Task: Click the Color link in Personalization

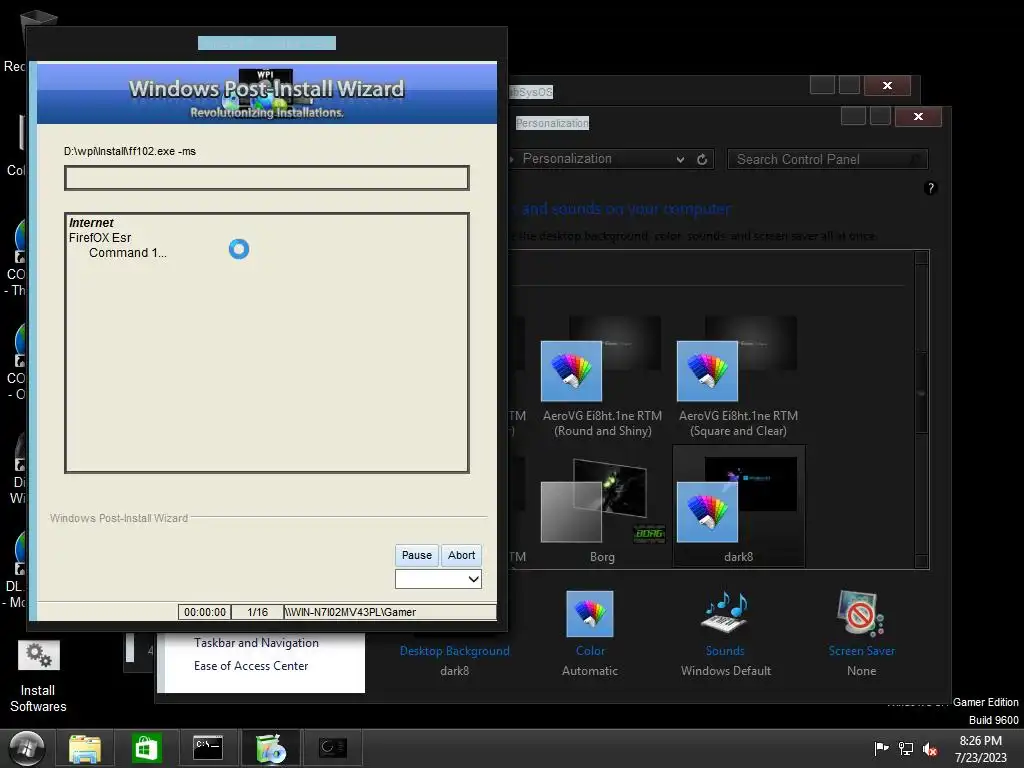Action: [590, 651]
